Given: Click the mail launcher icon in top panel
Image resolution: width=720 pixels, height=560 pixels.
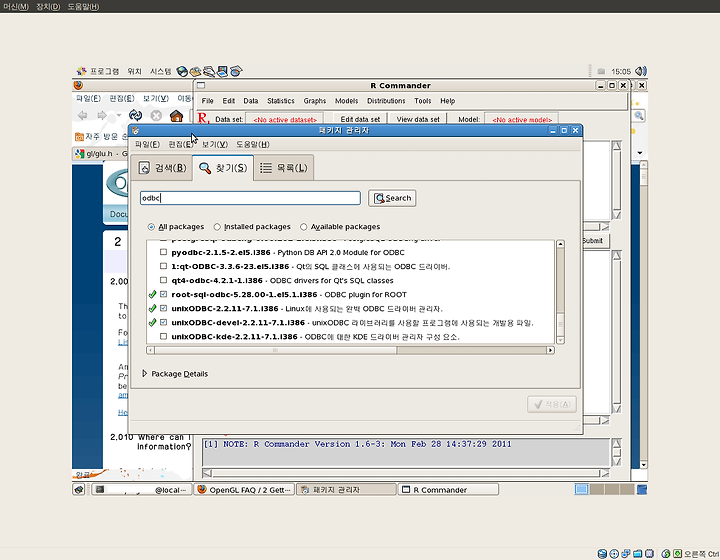Looking at the screenshot, I should pyautogui.click(x=196, y=71).
